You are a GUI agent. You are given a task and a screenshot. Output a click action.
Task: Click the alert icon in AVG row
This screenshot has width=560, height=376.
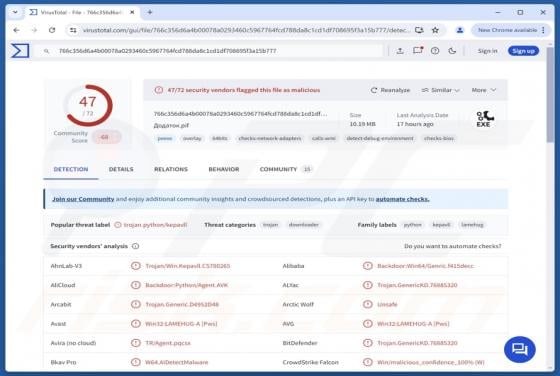point(368,324)
